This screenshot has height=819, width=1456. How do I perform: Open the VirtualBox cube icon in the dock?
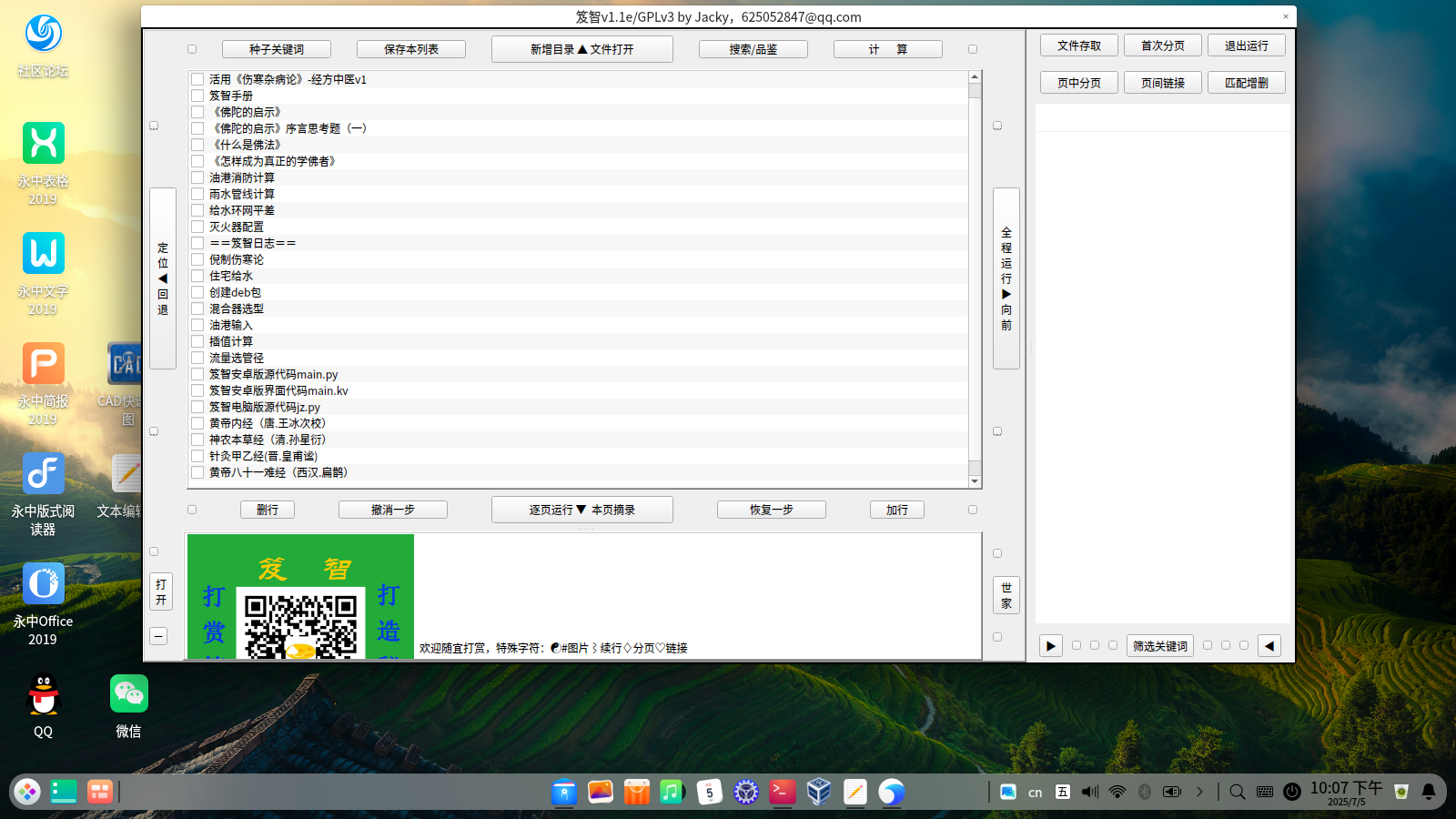pyautogui.click(x=819, y=792)
